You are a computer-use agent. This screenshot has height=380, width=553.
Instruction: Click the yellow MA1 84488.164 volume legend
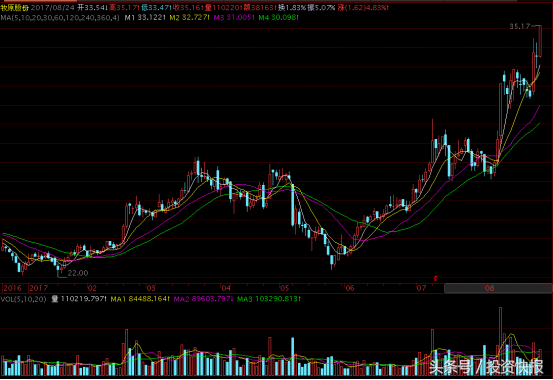pos(140,299)
